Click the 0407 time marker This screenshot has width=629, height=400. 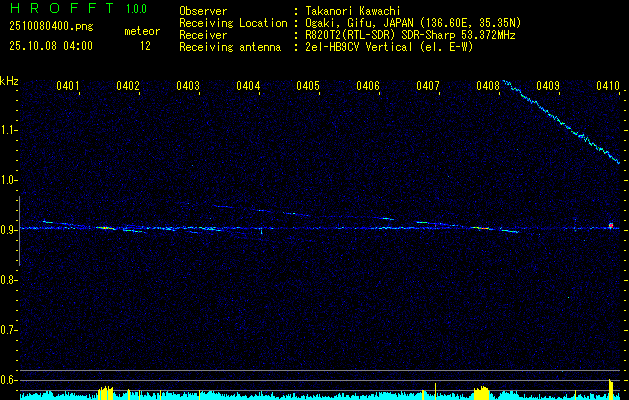click(x=428, y=85)
